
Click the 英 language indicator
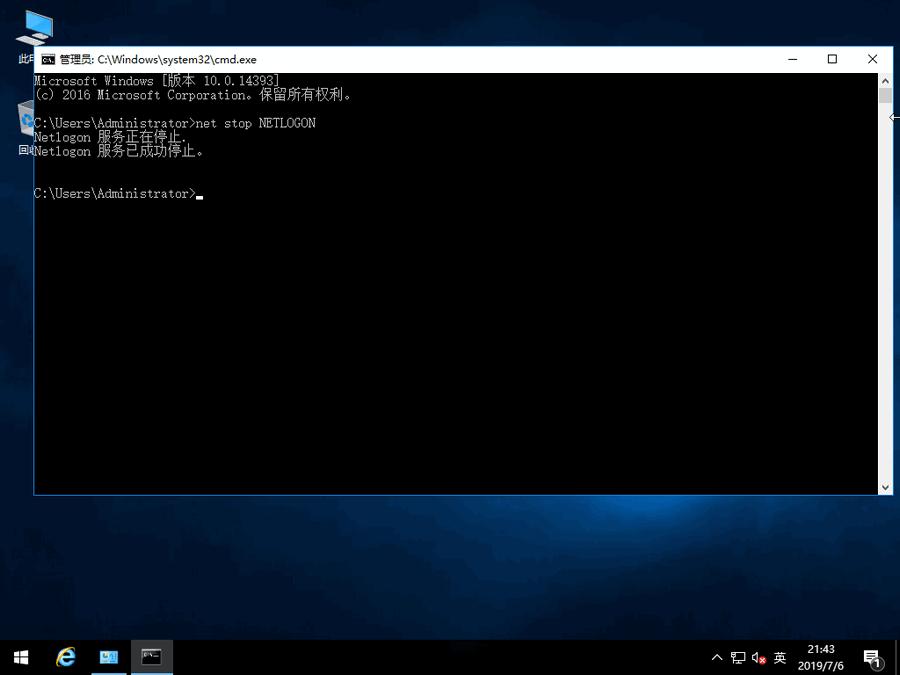tap(780, 657)
